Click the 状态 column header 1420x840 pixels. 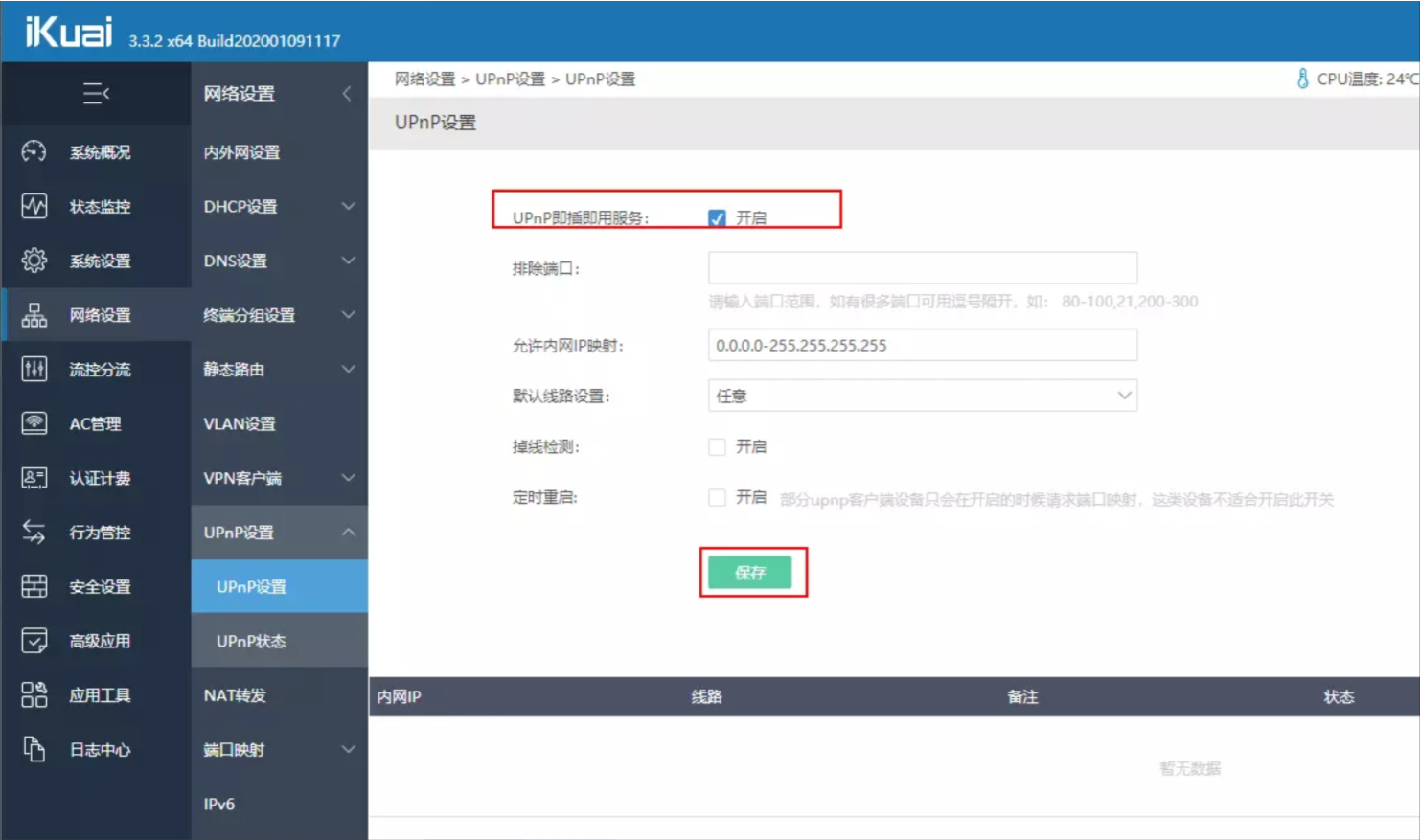click(1339, 696)
